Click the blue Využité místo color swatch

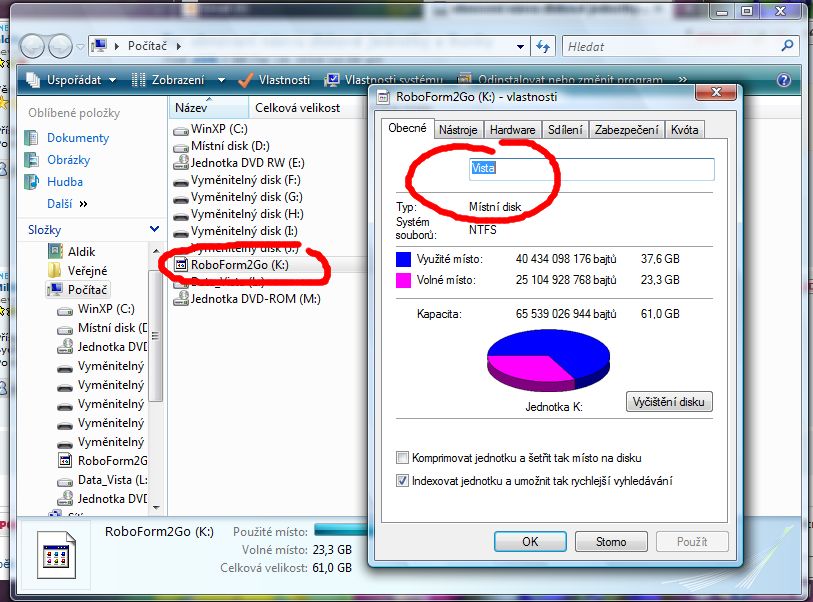coord(403,259)
